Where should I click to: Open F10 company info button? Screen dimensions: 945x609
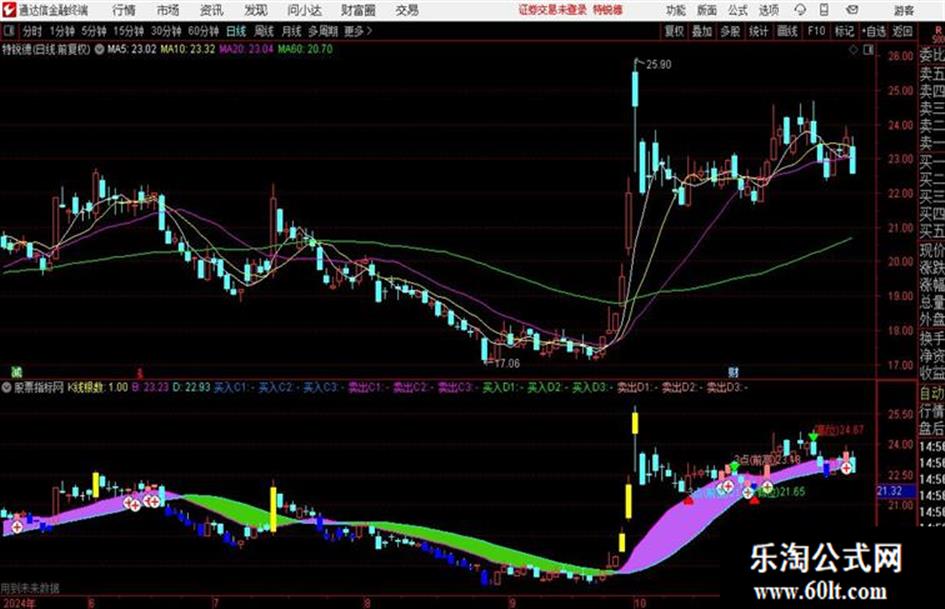[x=816, y=31]
